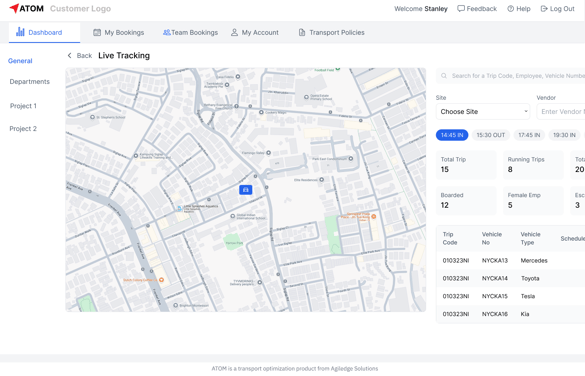The image size is (585, 376).
Task: Select Project 1 in sidebar
Action: [x=23, y=106]
